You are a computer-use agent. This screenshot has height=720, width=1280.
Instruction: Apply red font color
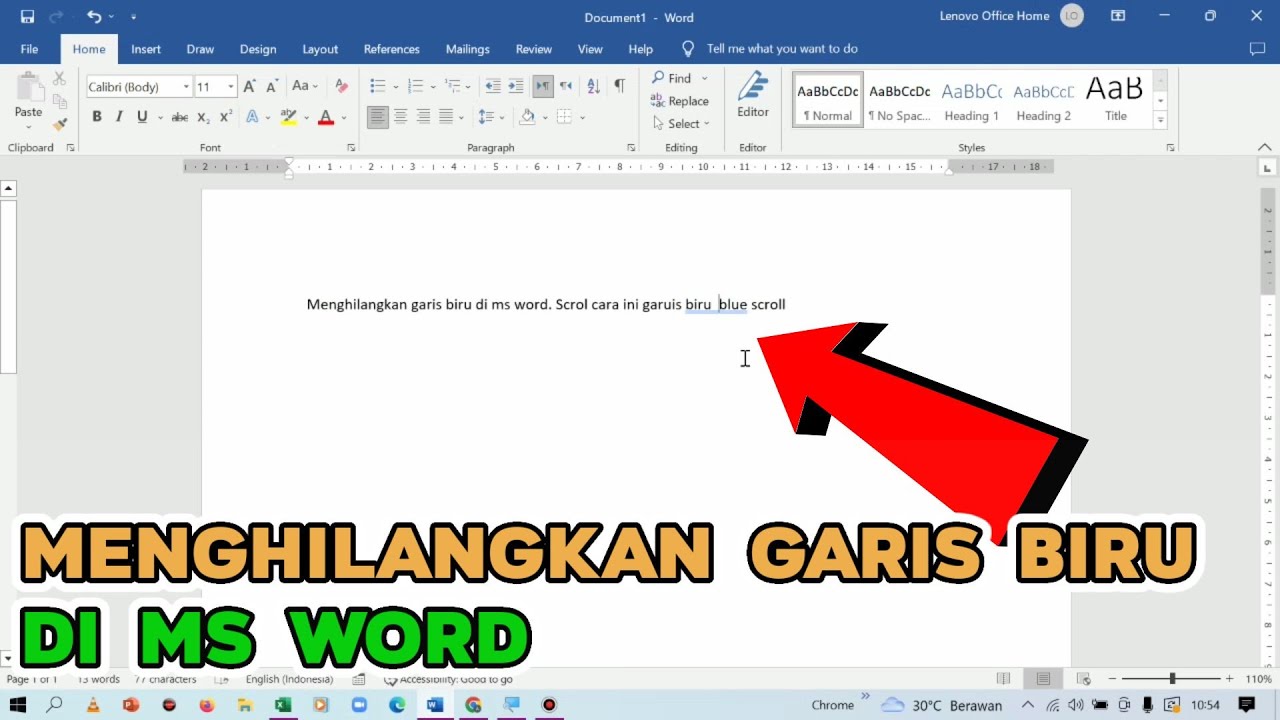(x=325, y=117)
